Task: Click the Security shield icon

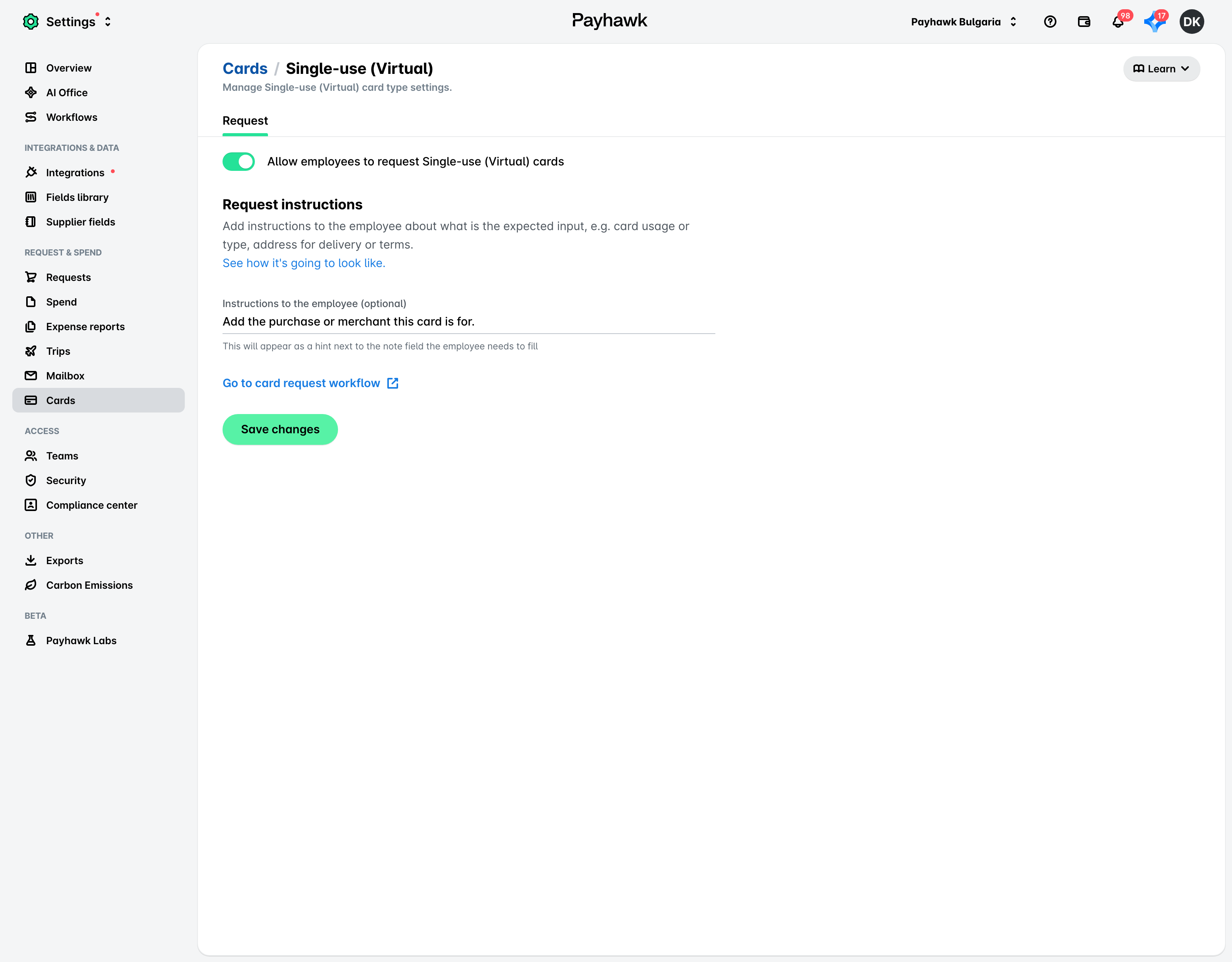Action: [30, 480]
